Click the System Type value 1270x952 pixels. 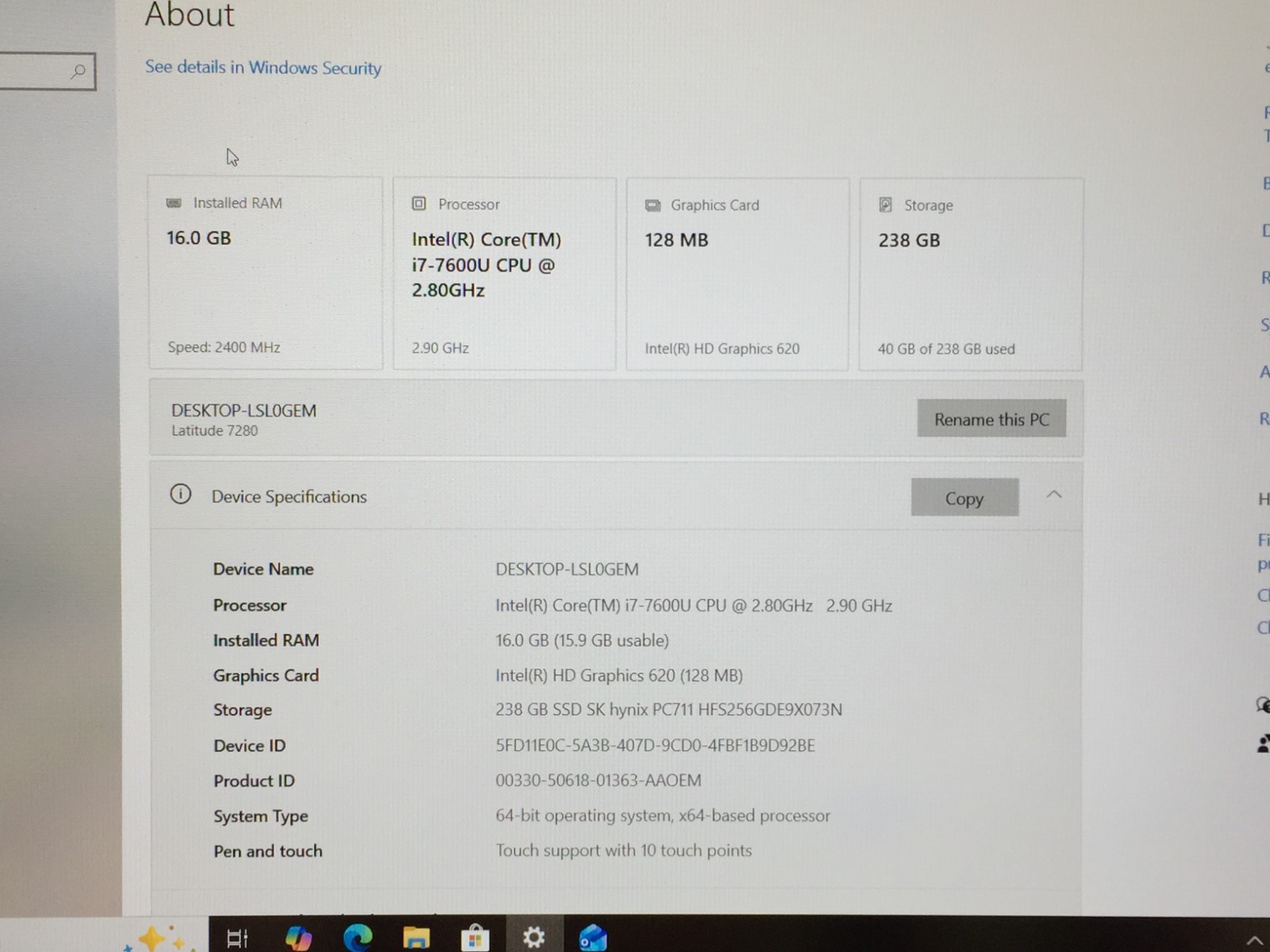click(663, 816)
